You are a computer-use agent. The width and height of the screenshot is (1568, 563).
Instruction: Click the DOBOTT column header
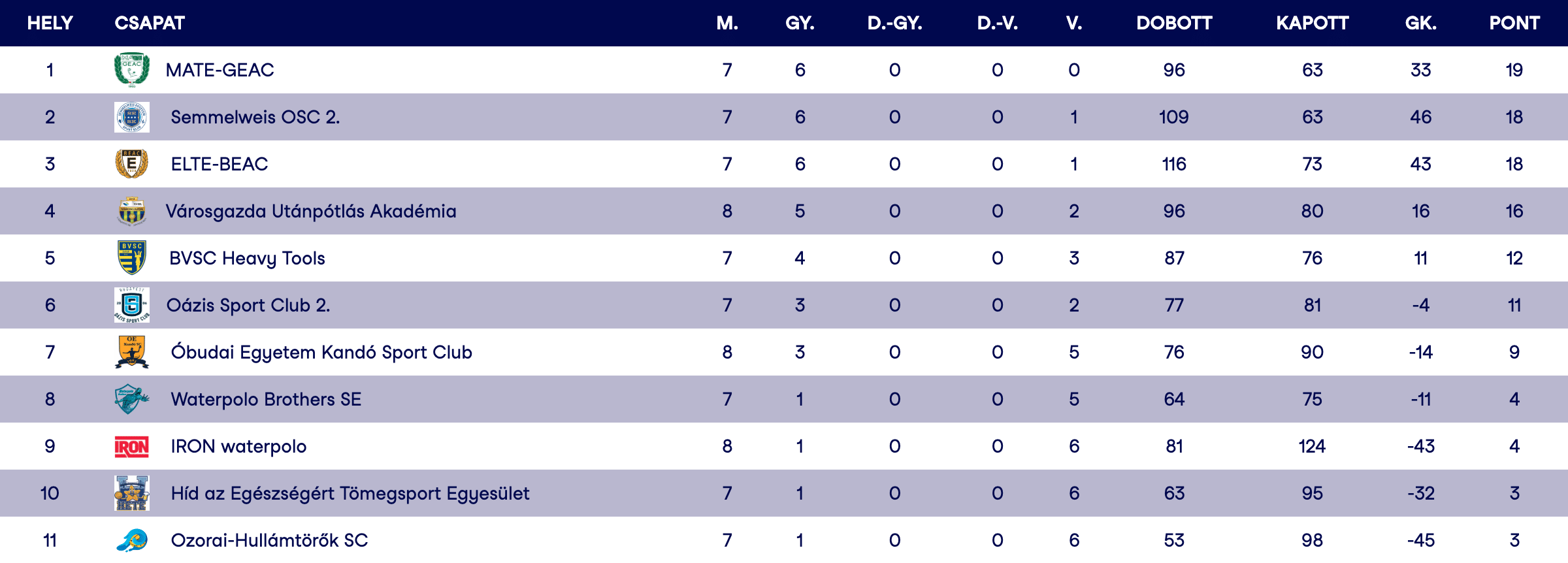pos(1174,24)
